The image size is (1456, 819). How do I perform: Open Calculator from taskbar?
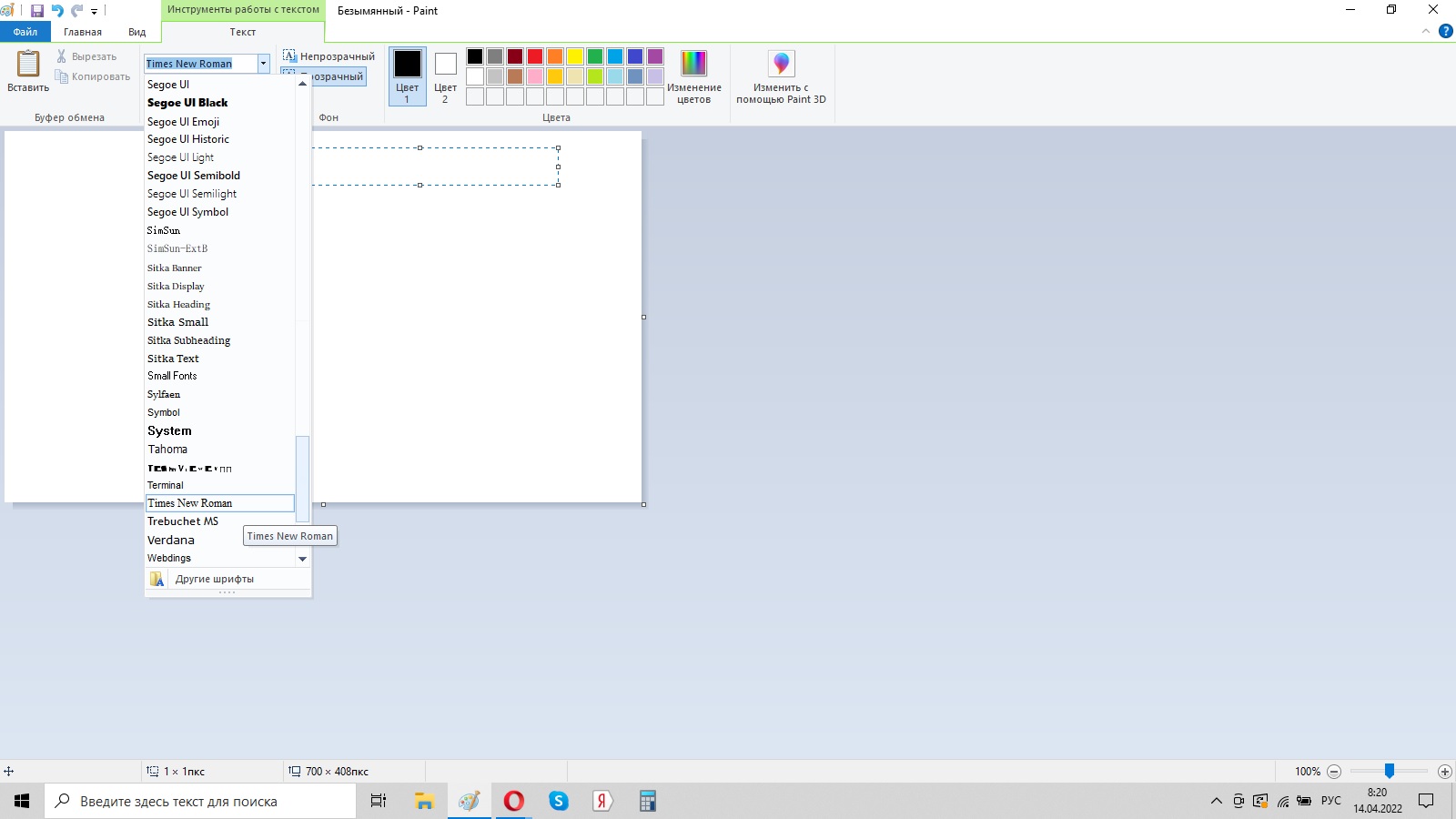click(x=648, y=801)
